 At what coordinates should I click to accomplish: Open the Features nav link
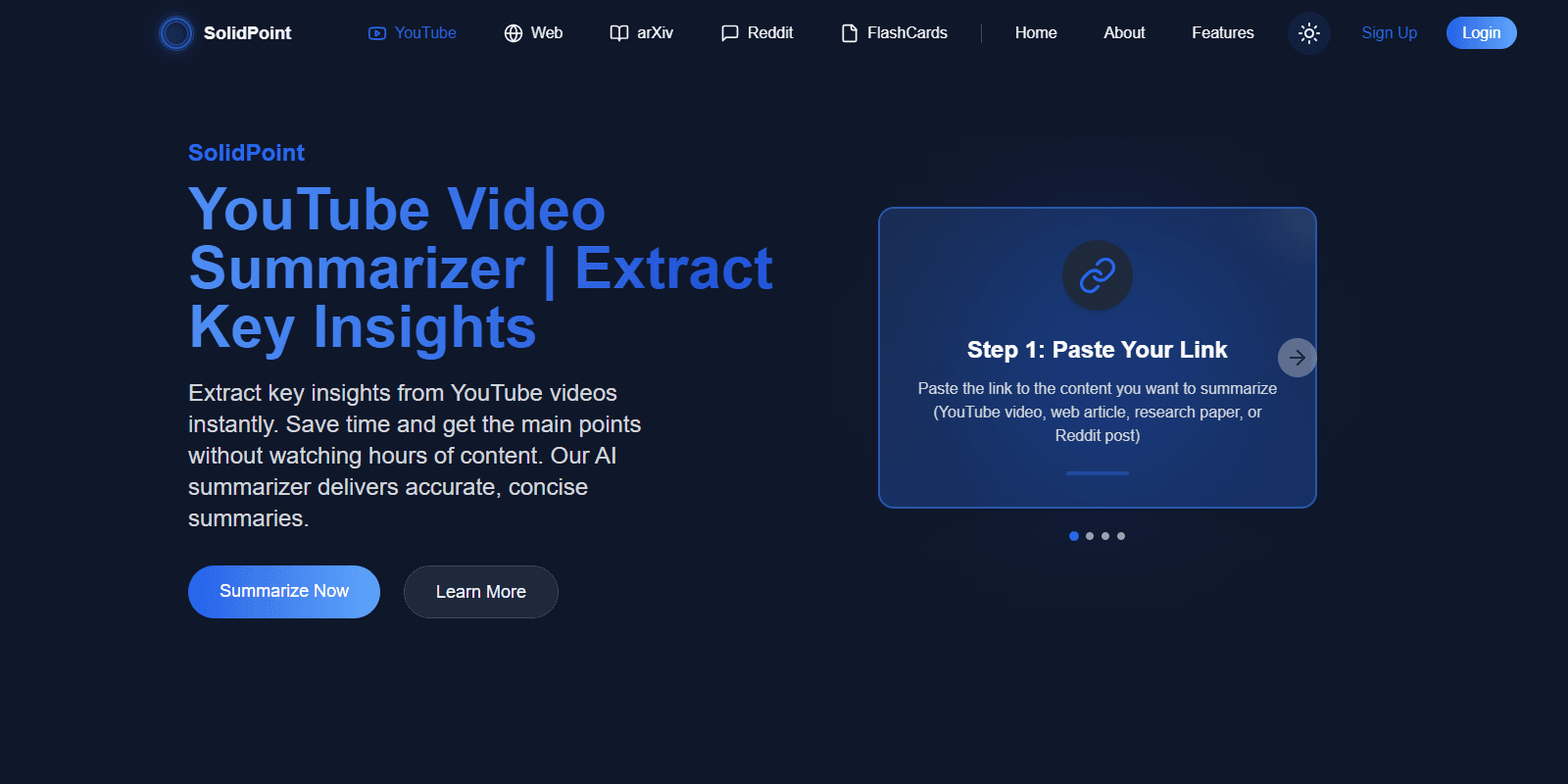coord(1222,33)
